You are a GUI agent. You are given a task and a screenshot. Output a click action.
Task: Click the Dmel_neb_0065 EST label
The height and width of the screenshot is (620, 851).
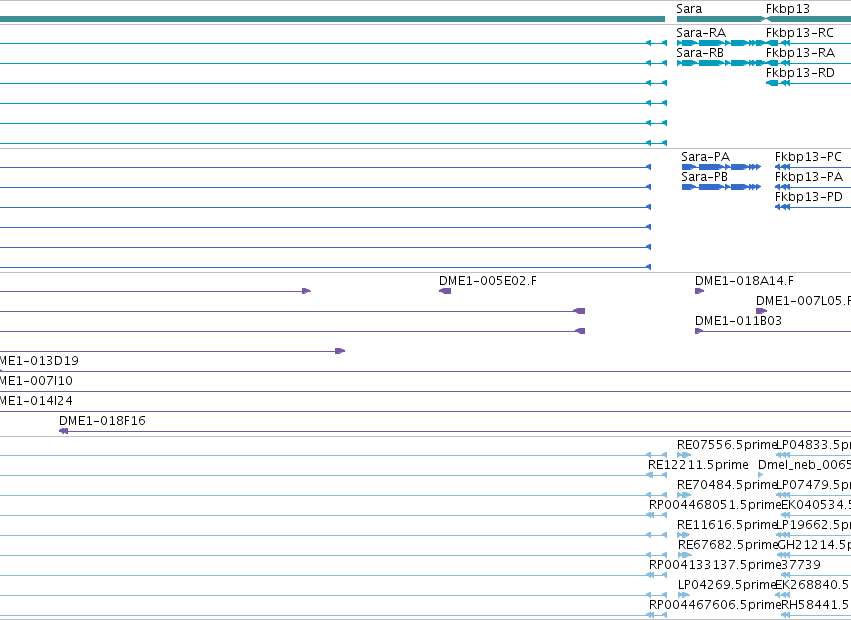804,465
